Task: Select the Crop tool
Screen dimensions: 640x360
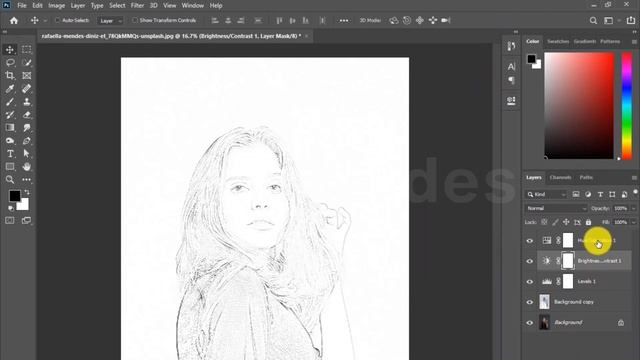Action: tap(10, 76)
